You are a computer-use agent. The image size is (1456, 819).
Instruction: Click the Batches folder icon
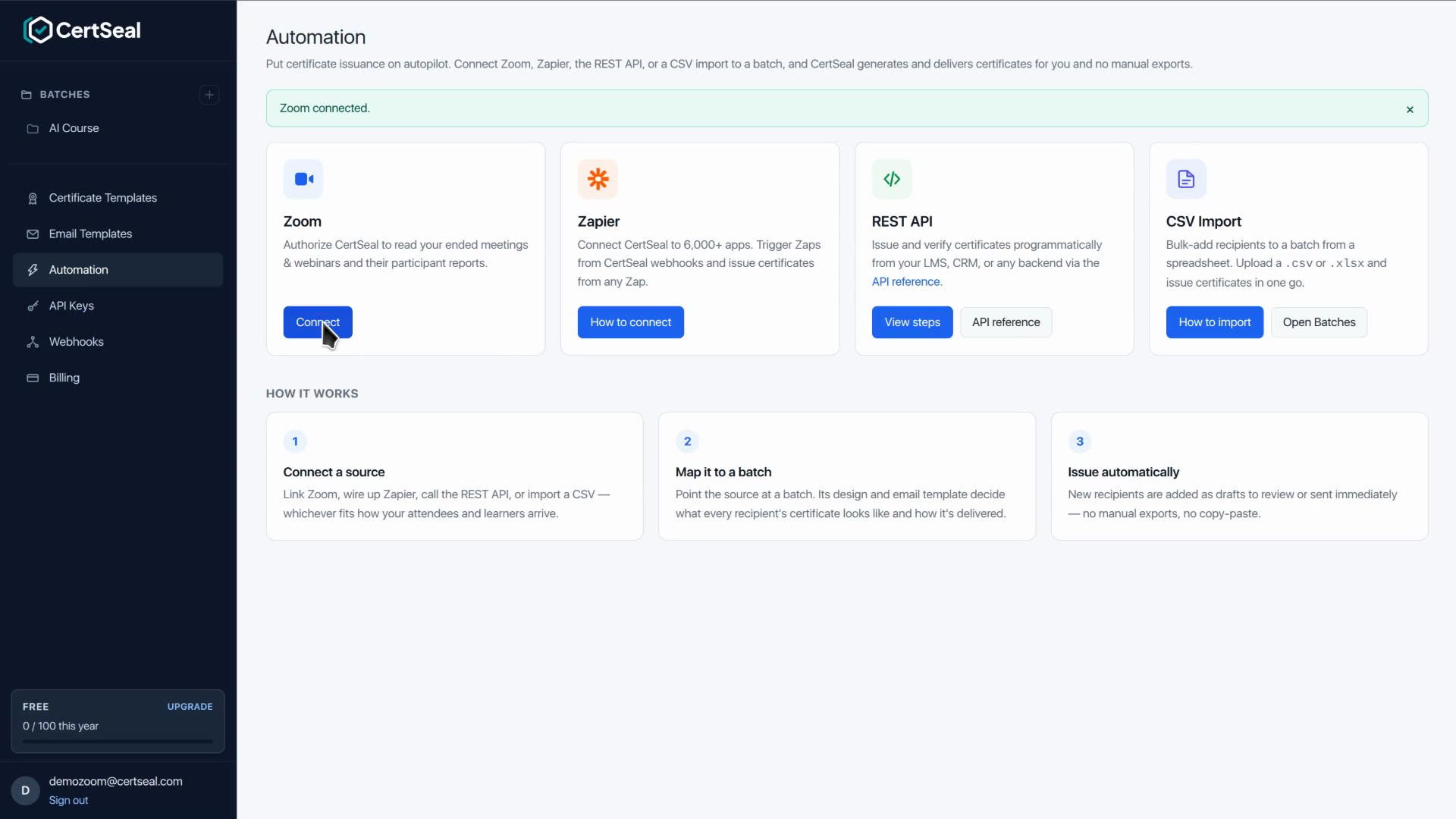[27, 95]
